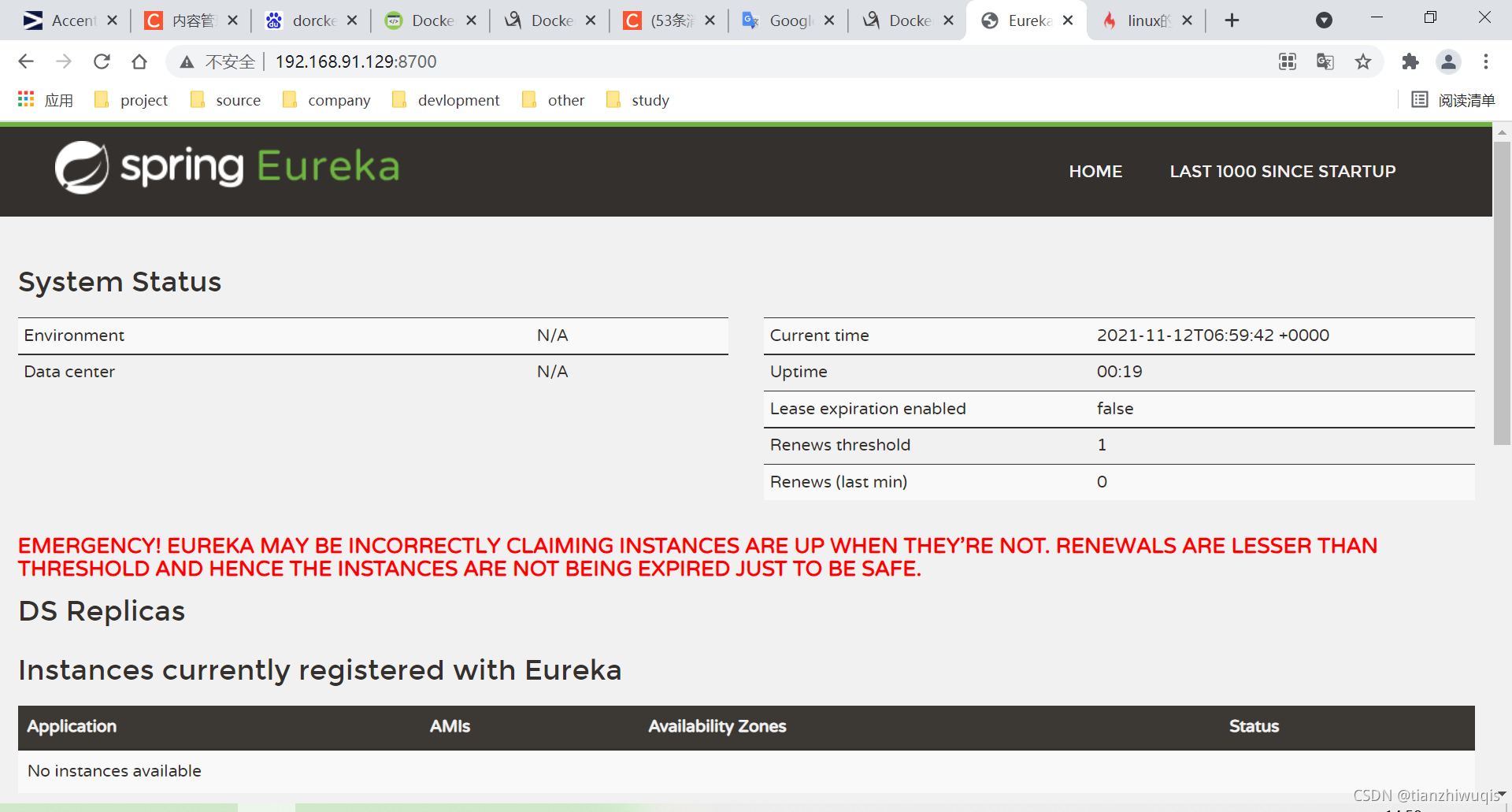
Task: Reload the Eureka page
Action: tap(102, 61)
